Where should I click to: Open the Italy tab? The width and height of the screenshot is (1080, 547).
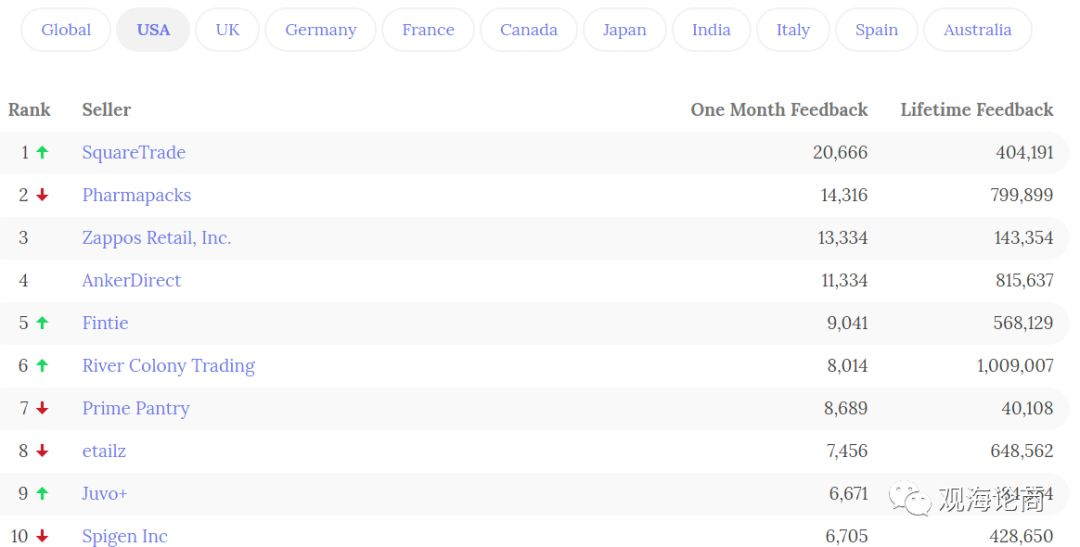click(x=793, y=30)
